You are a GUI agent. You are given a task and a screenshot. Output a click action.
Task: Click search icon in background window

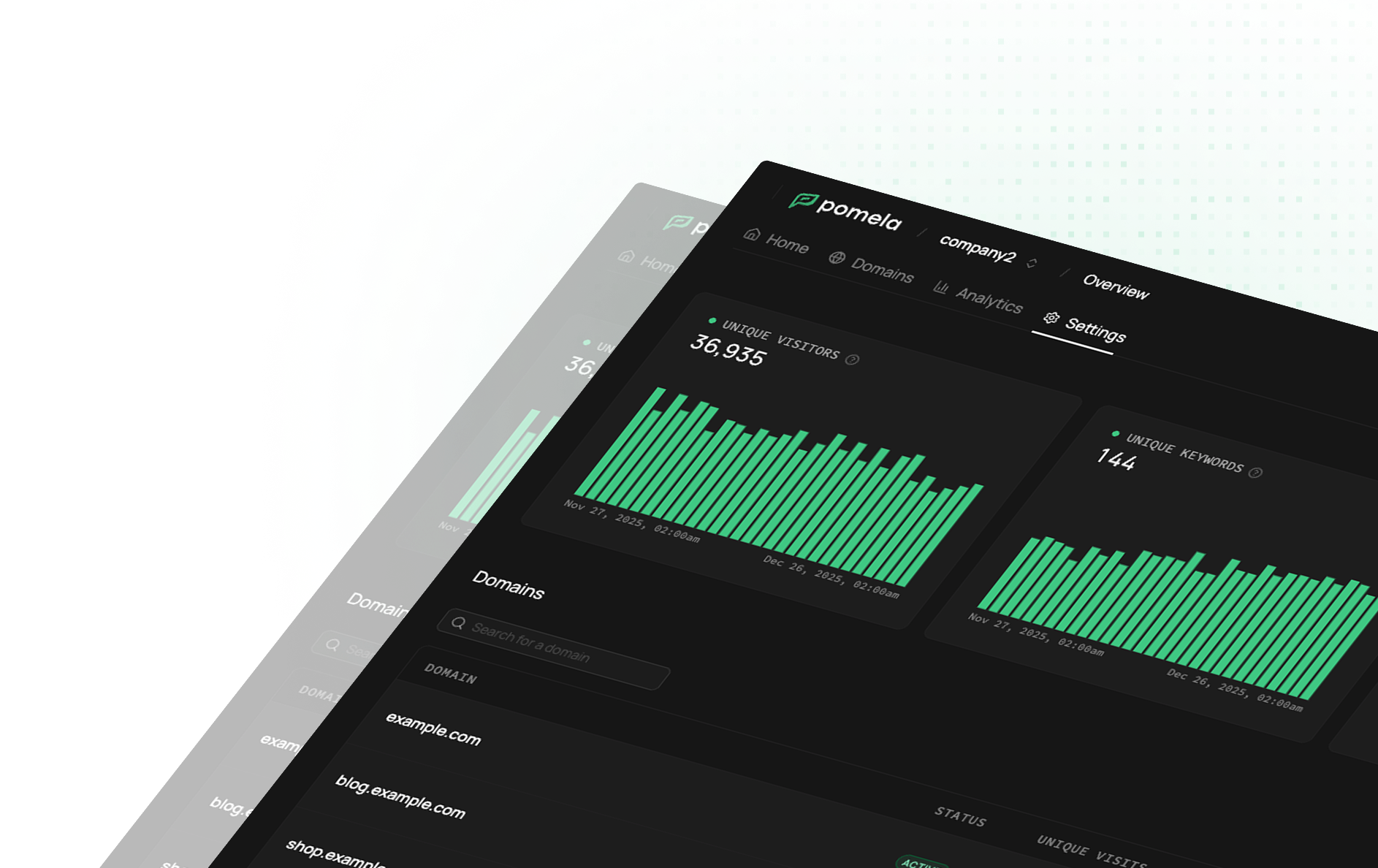(x=332, y=644)
